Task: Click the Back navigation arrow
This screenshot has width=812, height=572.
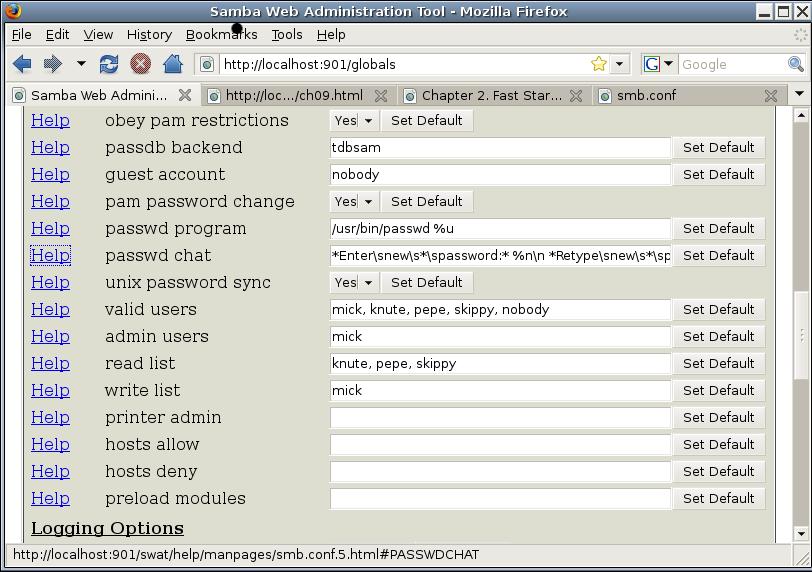Action: tap(22, 64)
